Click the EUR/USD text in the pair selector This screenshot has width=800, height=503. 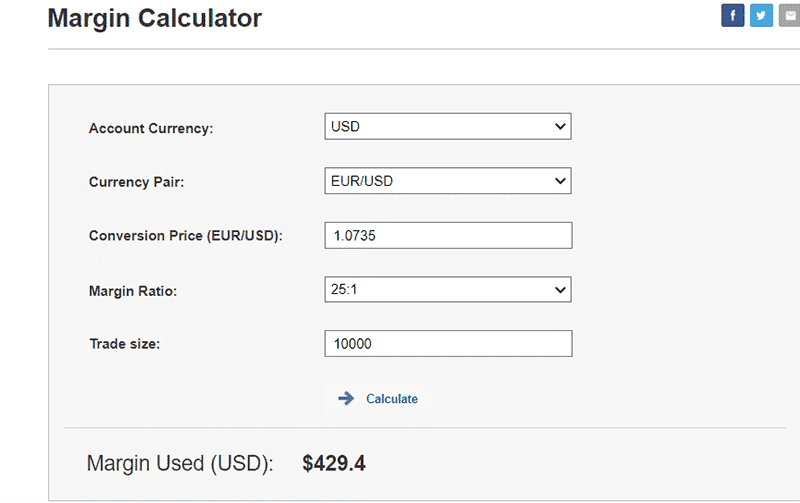(x=362, y=181)
